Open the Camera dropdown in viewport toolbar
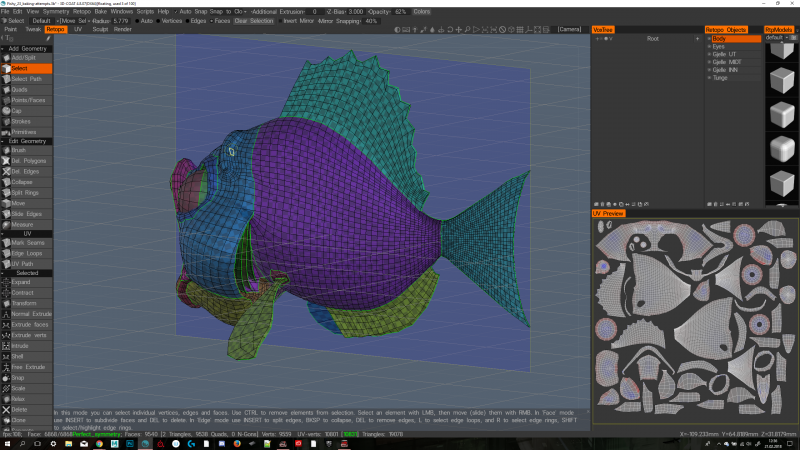Image resolution: width=800 pixels, height=450 pixels. tap(571, 29)
